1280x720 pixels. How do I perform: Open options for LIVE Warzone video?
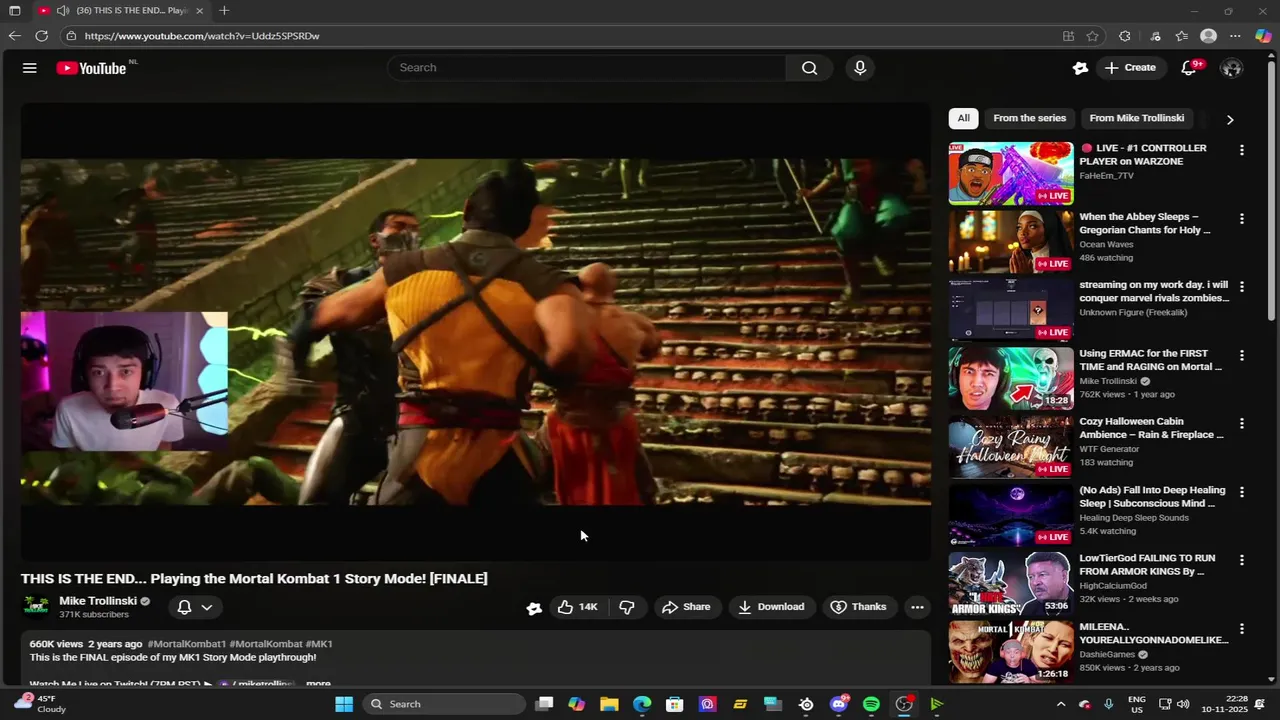(1242, 150)
